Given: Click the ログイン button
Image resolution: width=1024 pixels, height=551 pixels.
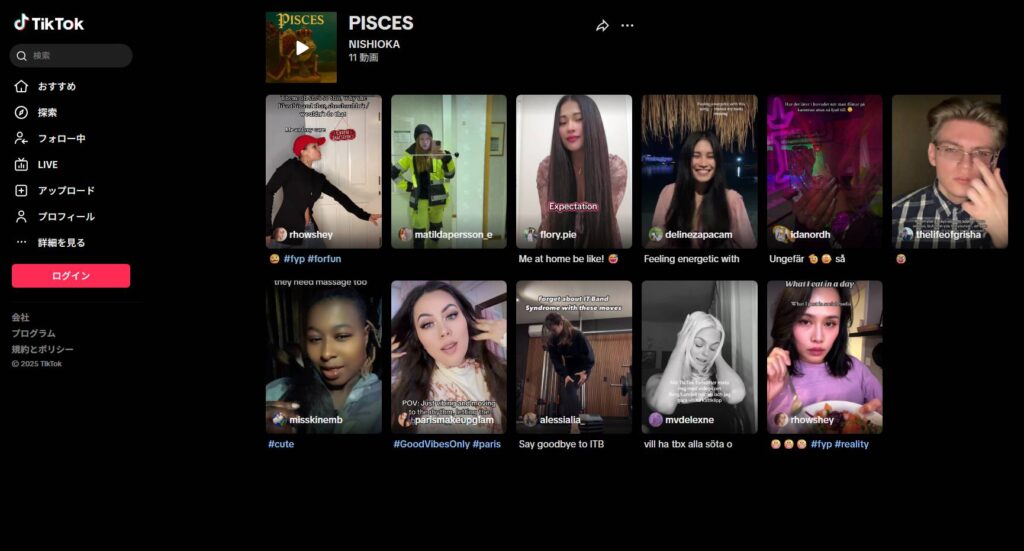Looking at the screenshot, I should pyautogui.click(x=71, y=276).
